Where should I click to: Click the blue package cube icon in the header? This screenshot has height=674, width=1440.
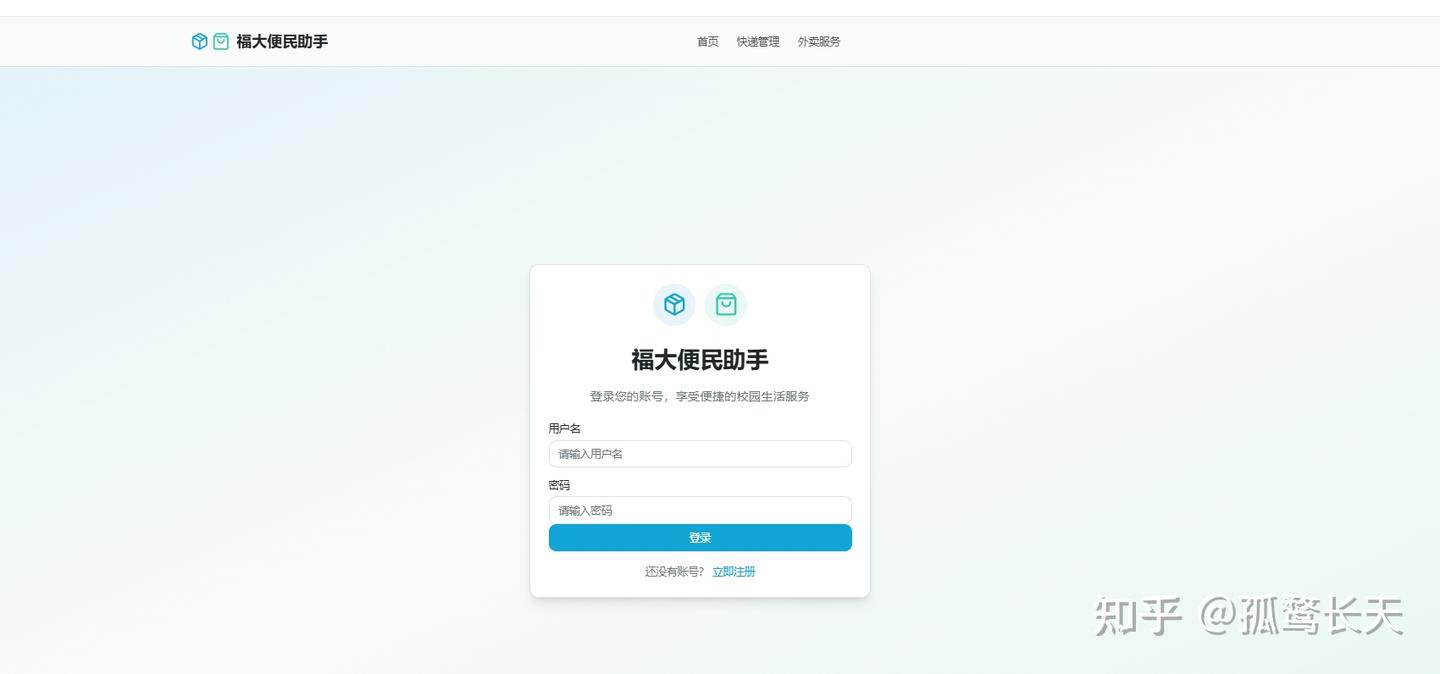[x=199, y=41]
